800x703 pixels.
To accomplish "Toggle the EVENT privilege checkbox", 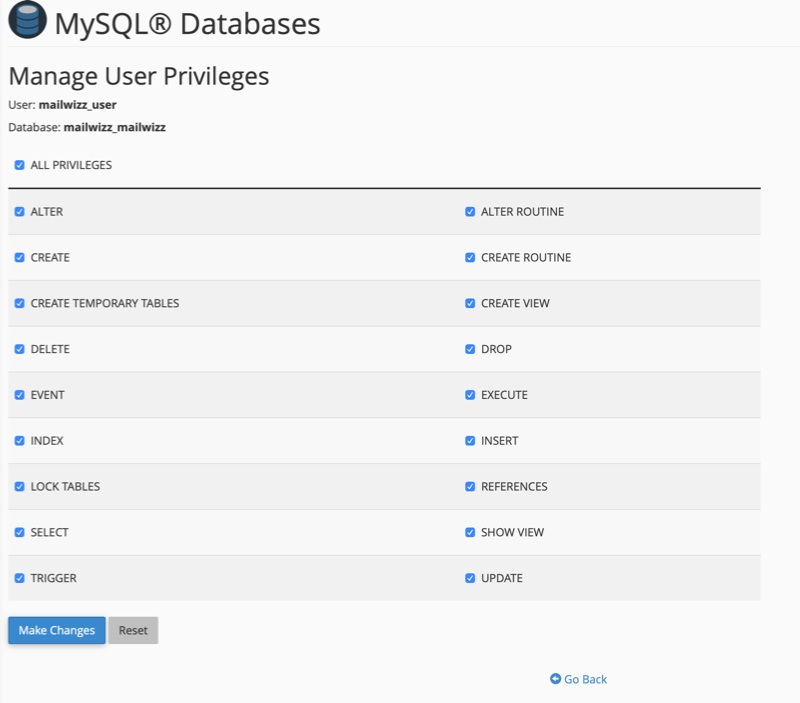I will (19, 395).
